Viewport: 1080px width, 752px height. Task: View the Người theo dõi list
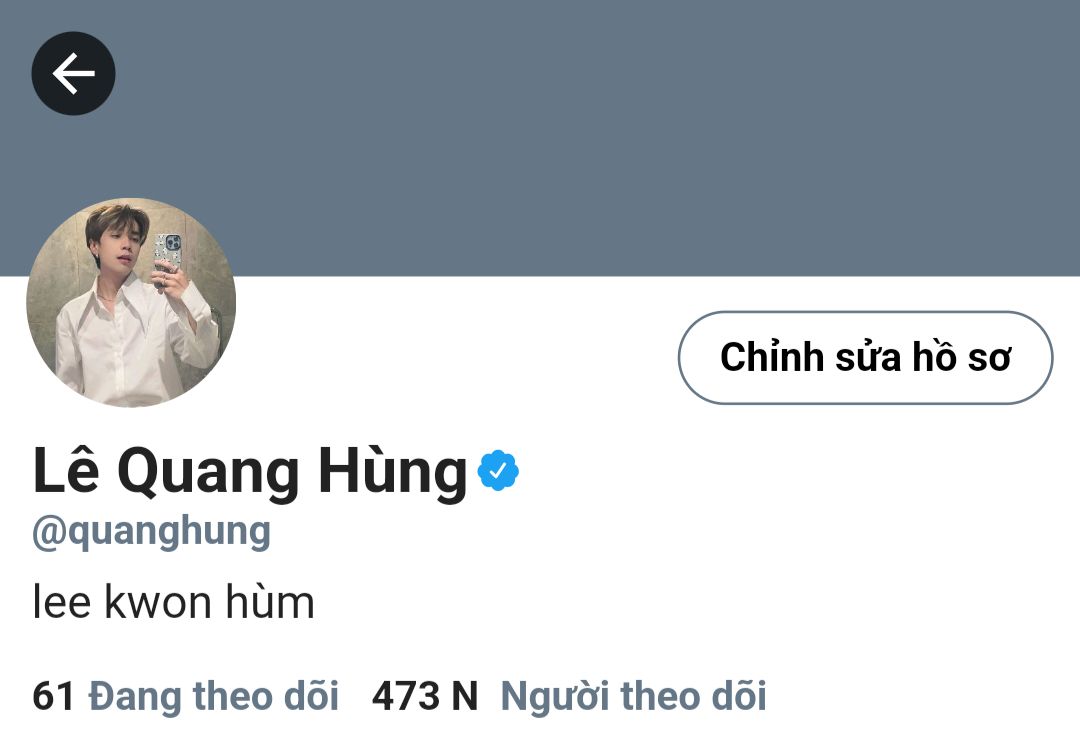[633, 696]
